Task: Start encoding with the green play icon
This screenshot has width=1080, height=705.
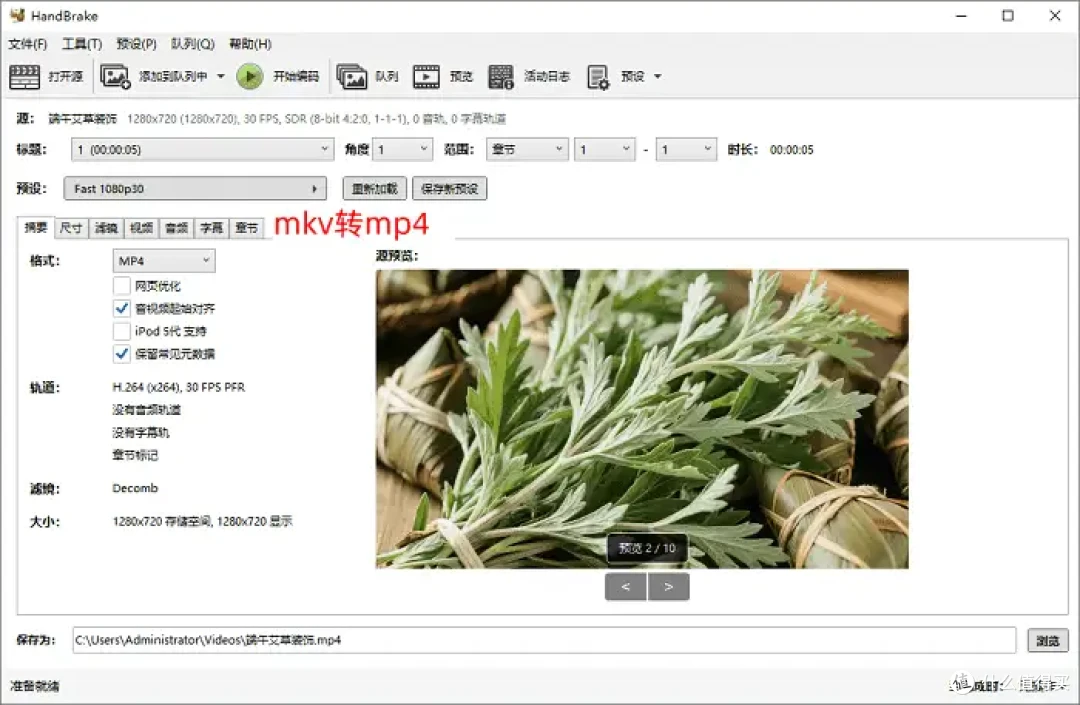Action: [250, 76]
